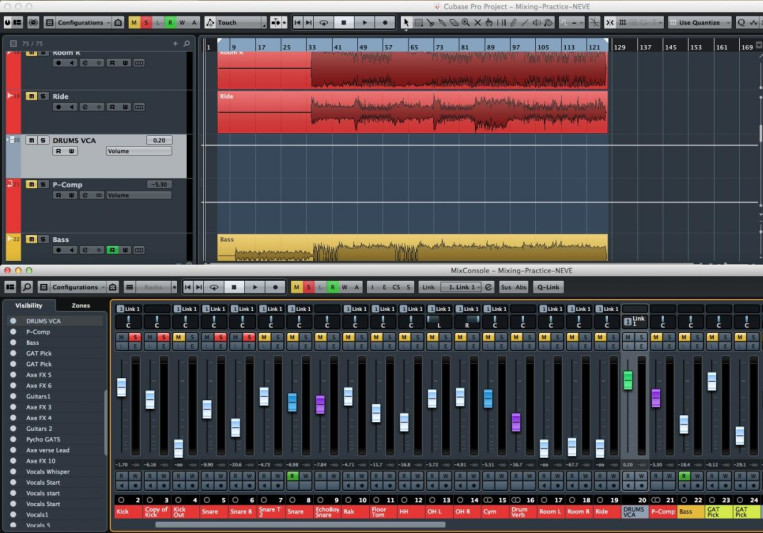Switch to the Zones tab
763x533 pixels.
[81, 306]
